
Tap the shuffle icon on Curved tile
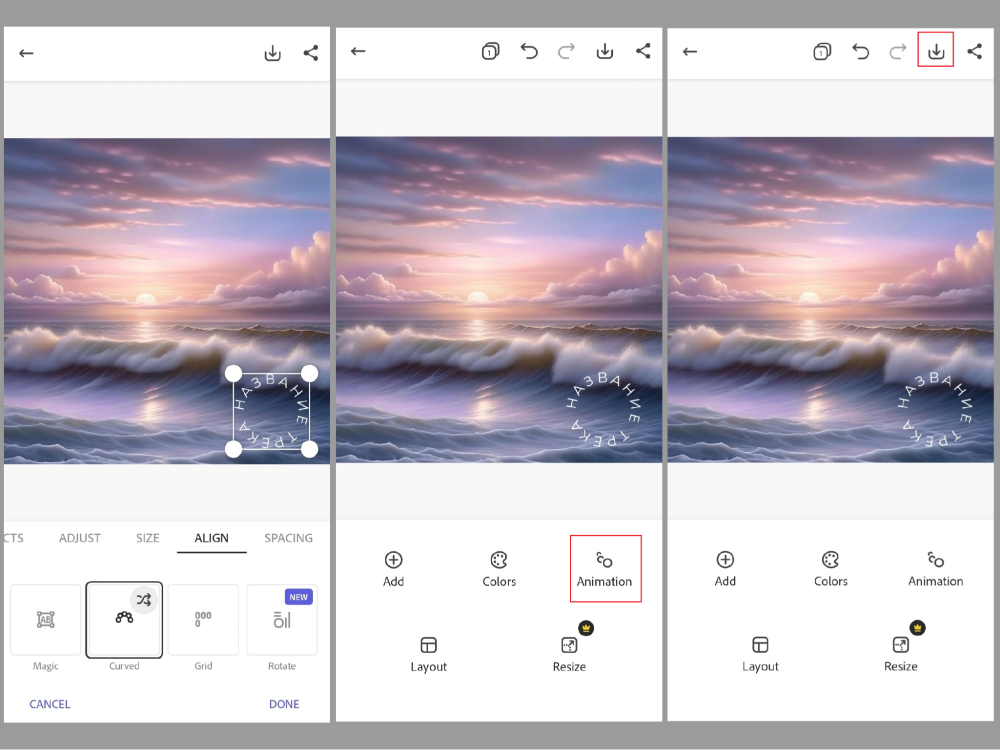pos(144,600)
